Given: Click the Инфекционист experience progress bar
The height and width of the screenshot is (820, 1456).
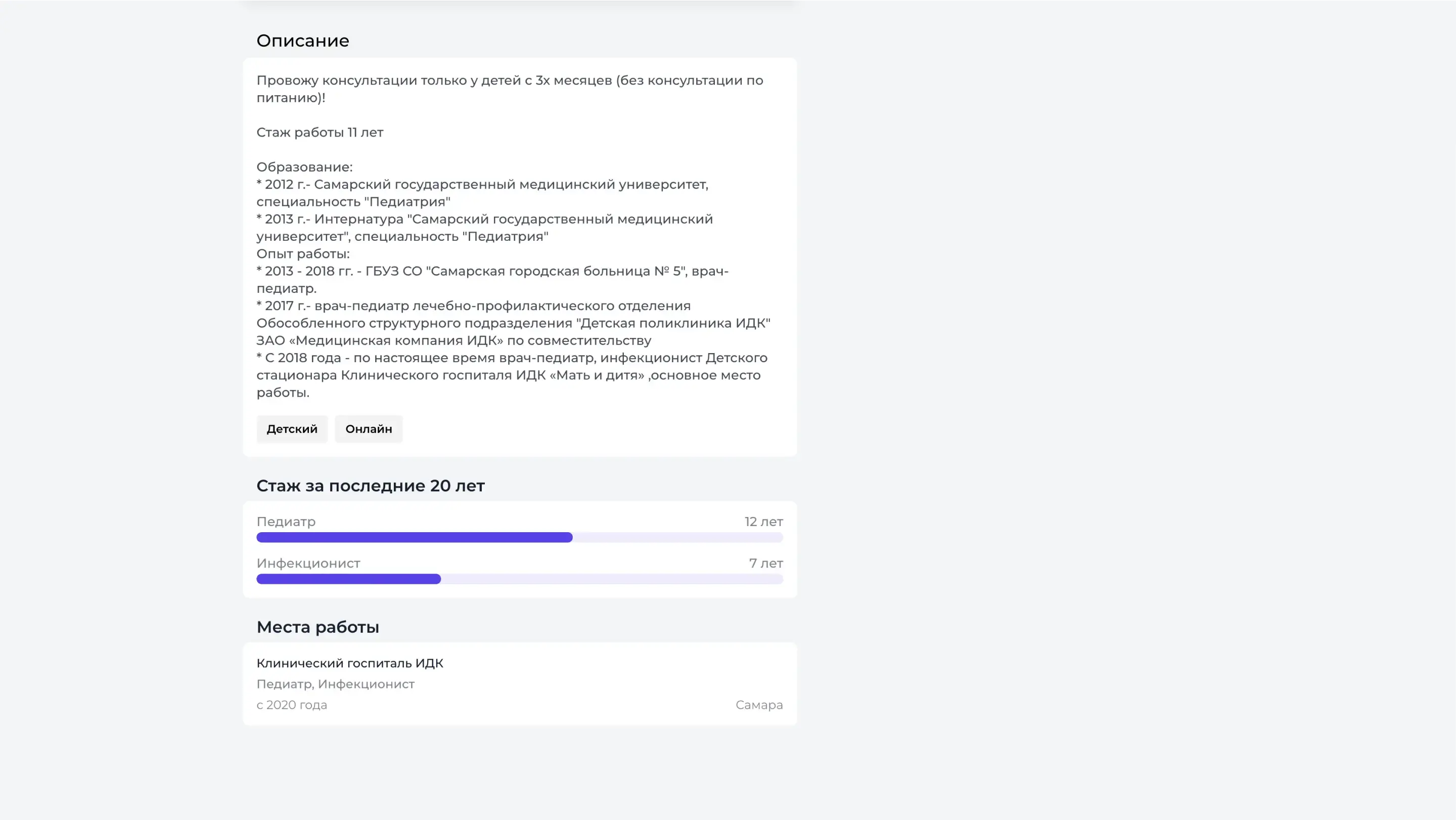Looking at the screenshot, I should pos(519,579).
